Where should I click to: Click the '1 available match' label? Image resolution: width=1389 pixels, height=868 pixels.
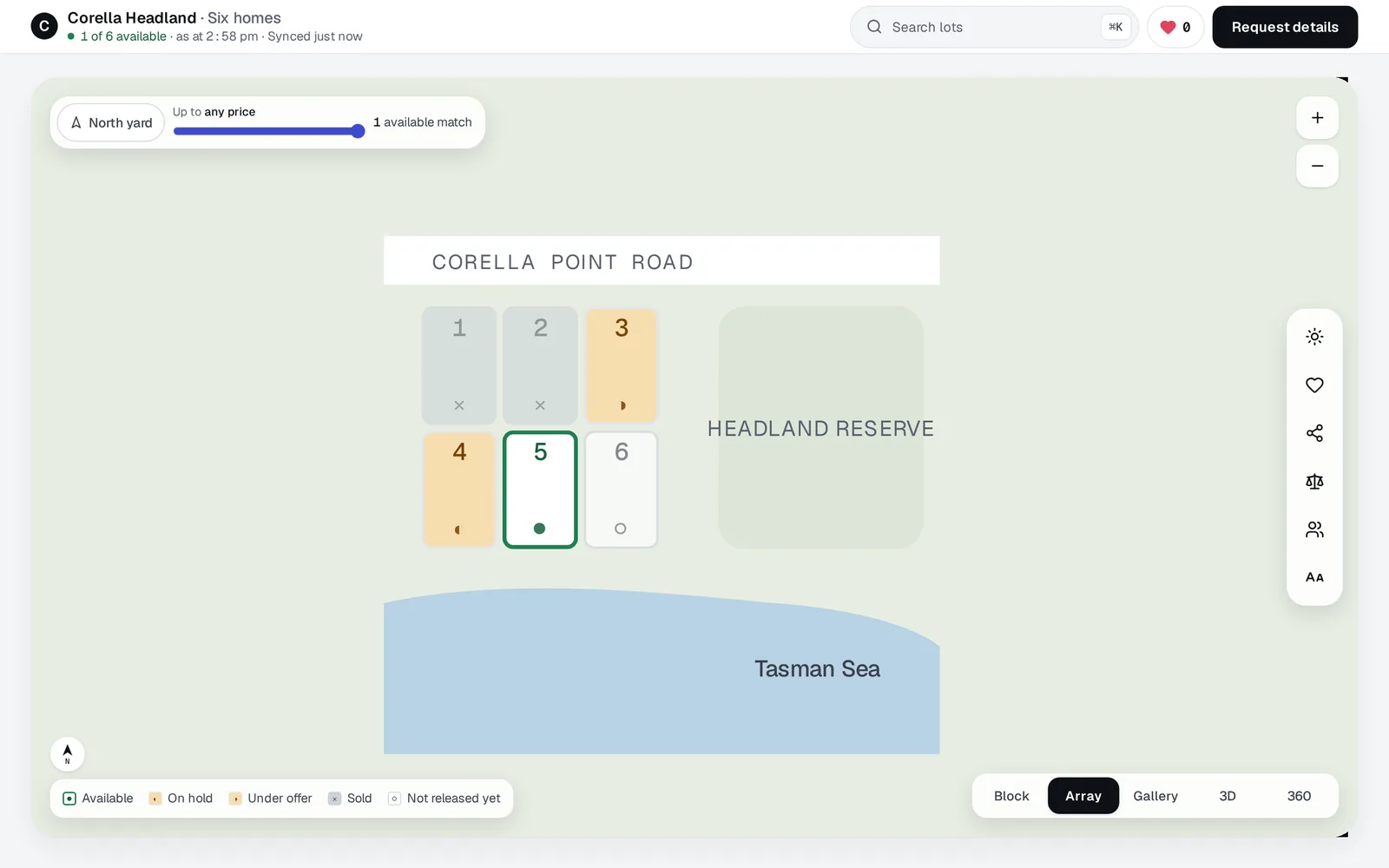click(x=423, y=122)
